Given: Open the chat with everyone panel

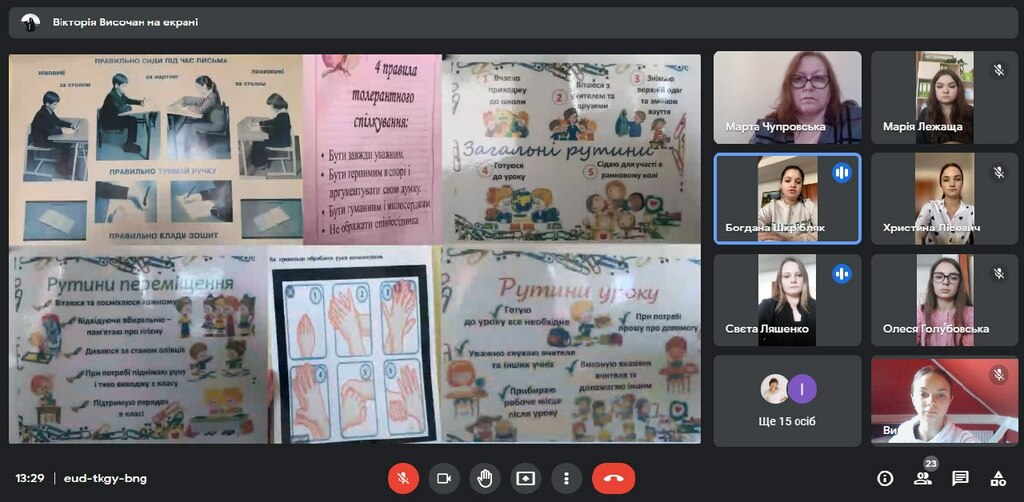Looking at the screenshot, I should click(960, 478).
